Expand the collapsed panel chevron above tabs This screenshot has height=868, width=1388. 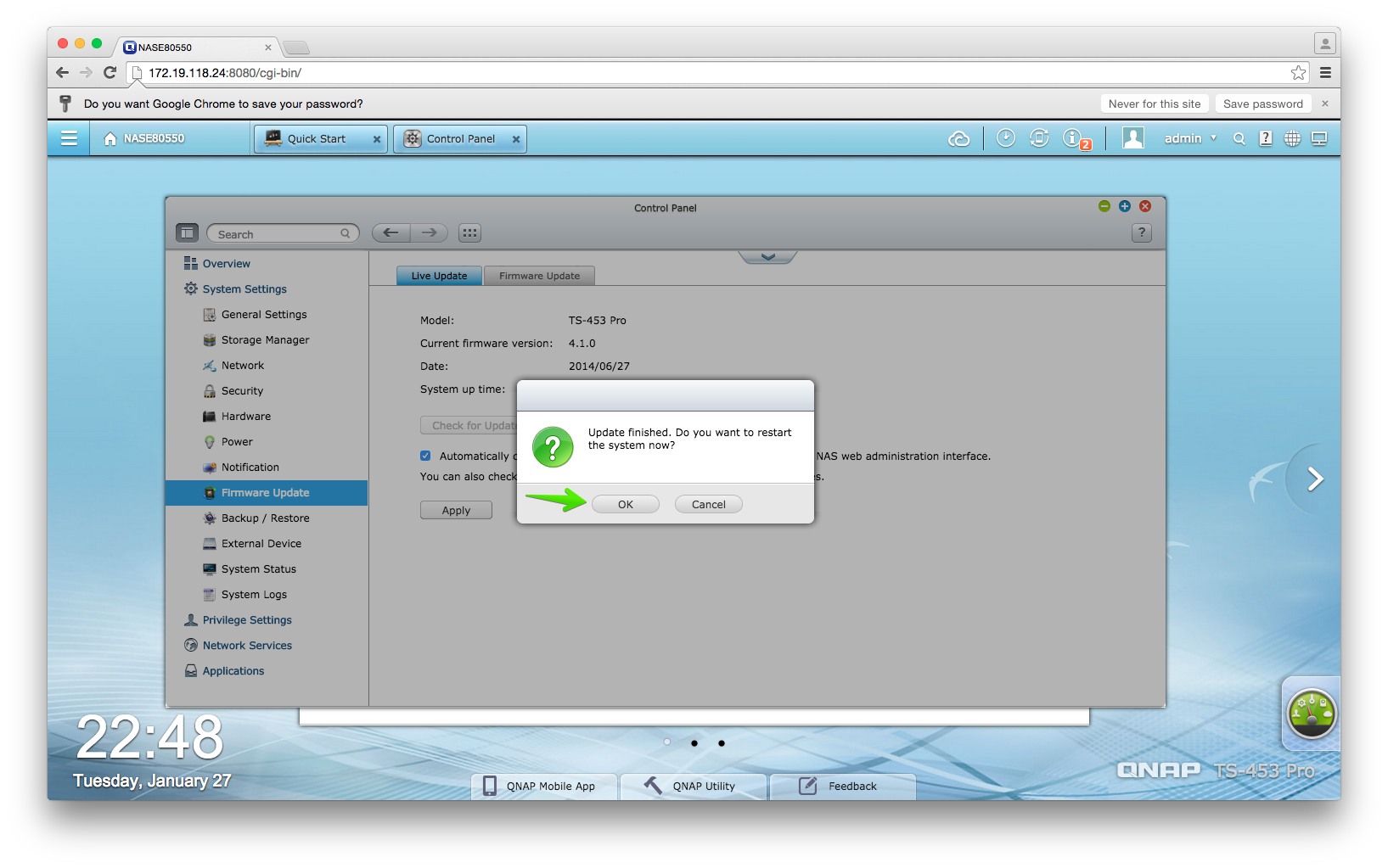(767, 256)
